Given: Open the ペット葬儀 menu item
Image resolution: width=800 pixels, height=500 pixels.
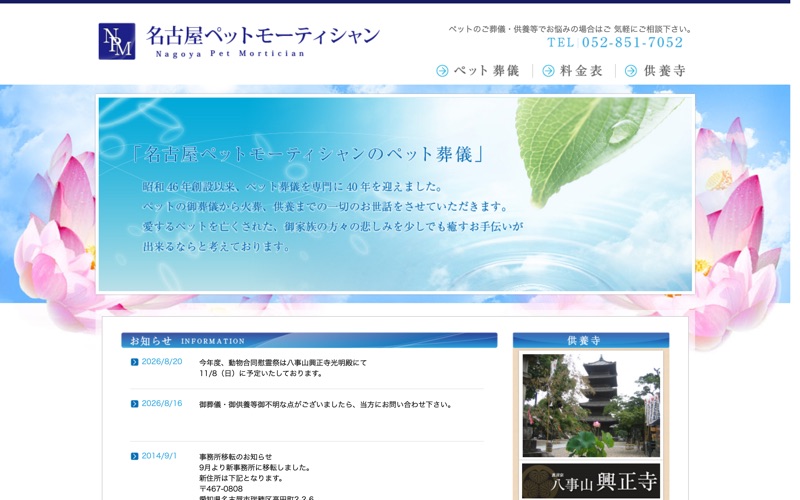Looking at the screenshot, I should [486, 71].
